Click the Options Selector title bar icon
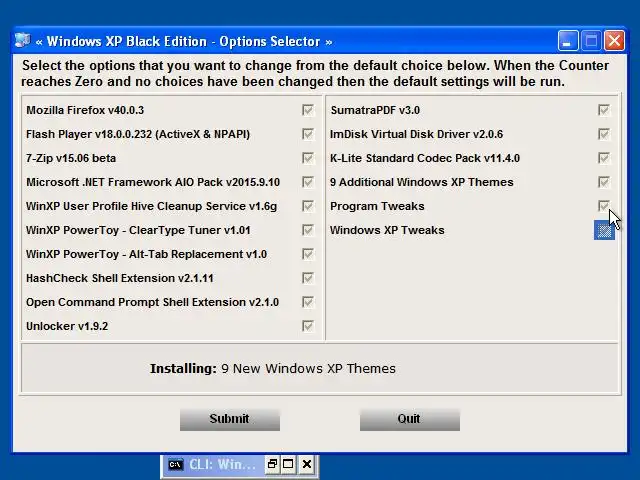This screenshot has width=640, height=480. click(23, 41)
